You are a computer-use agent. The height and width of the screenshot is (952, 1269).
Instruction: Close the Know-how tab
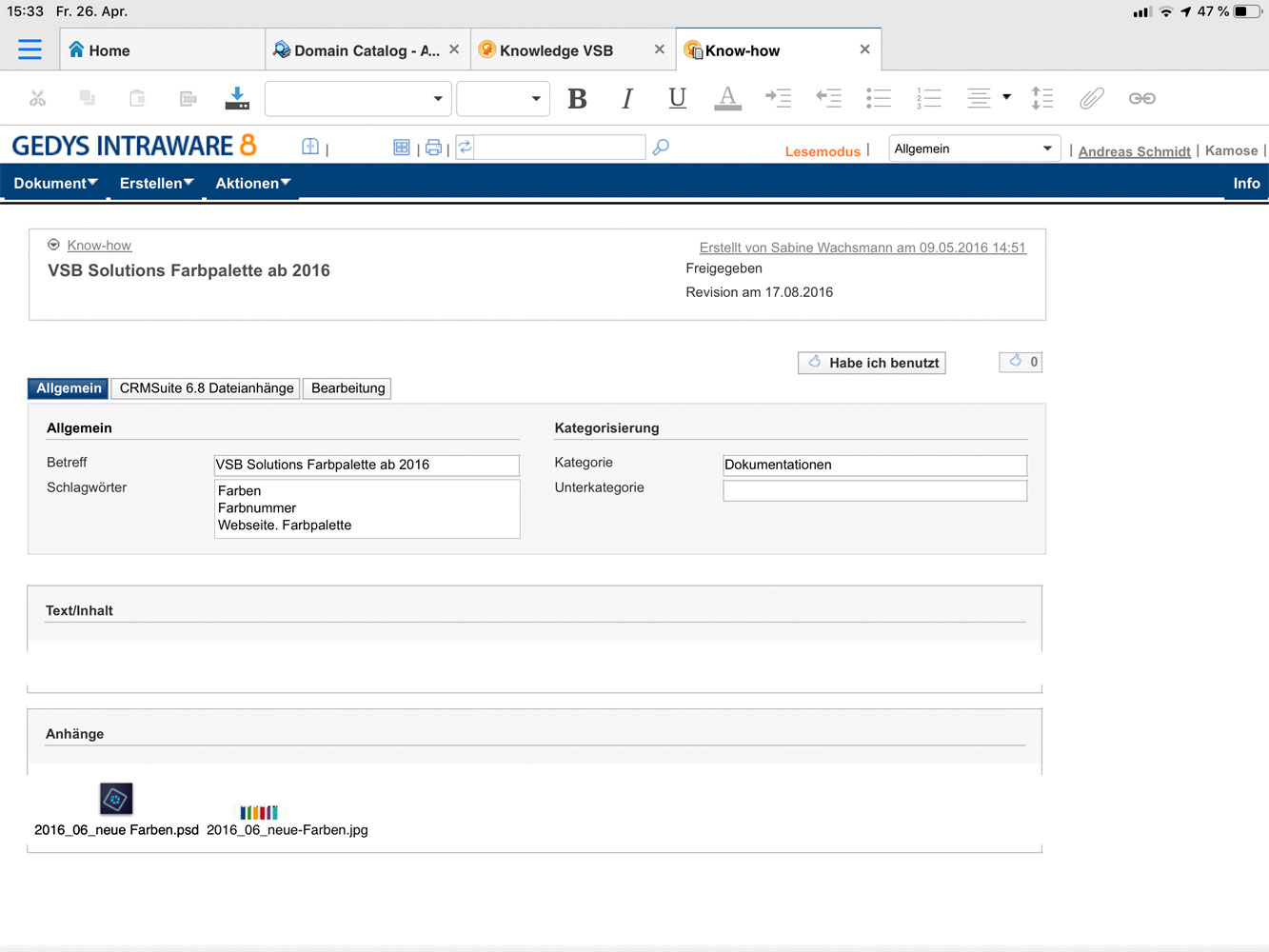point(864,50)
